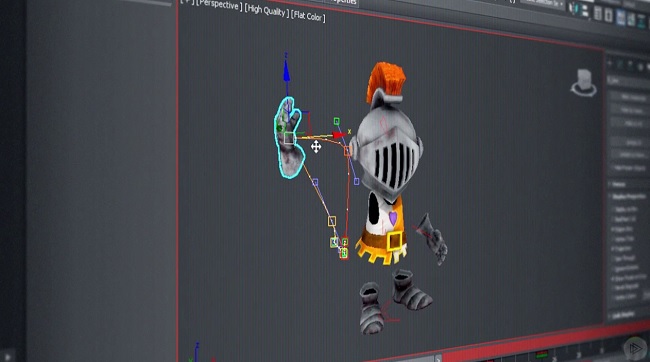Click the green square rig control above the arm
This screenshot has width=650, height=362.
[337, 121]
